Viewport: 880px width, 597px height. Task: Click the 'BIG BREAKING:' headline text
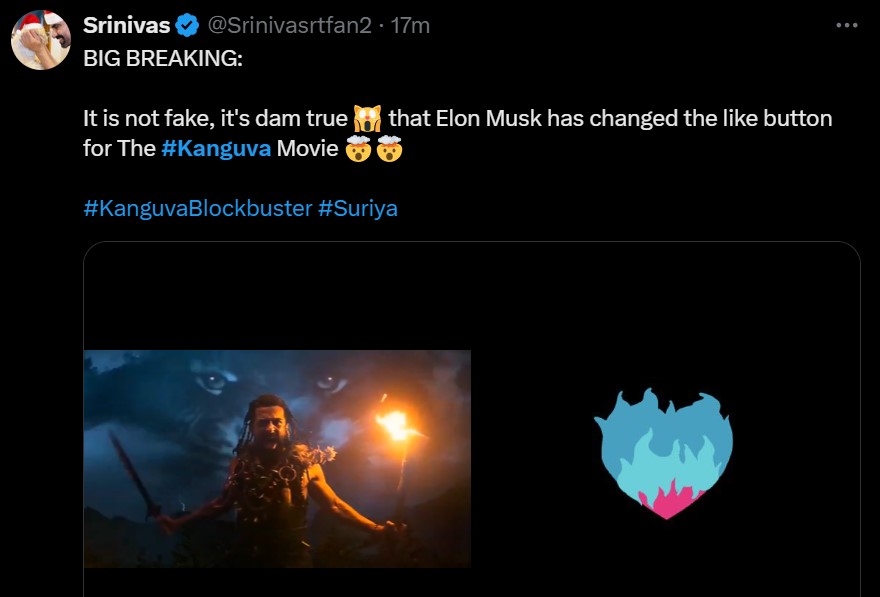tap(162, 58)
